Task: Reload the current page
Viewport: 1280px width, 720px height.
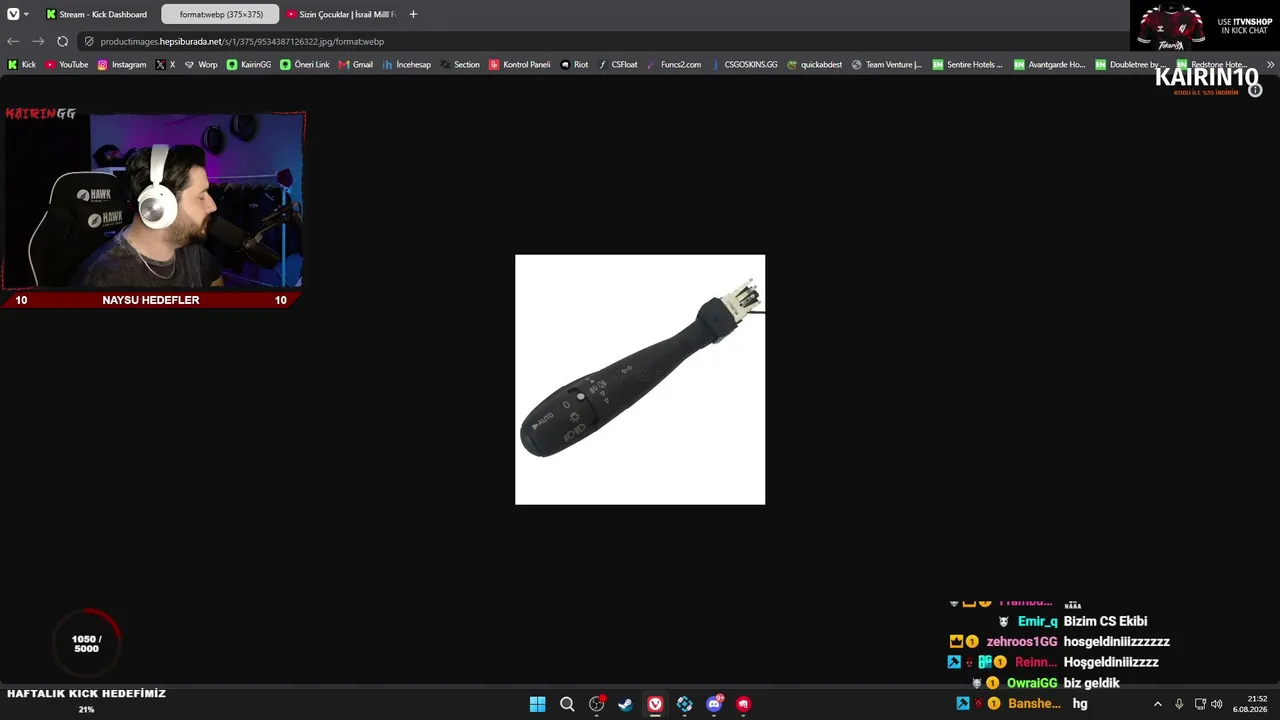Action: click(62, 41)
